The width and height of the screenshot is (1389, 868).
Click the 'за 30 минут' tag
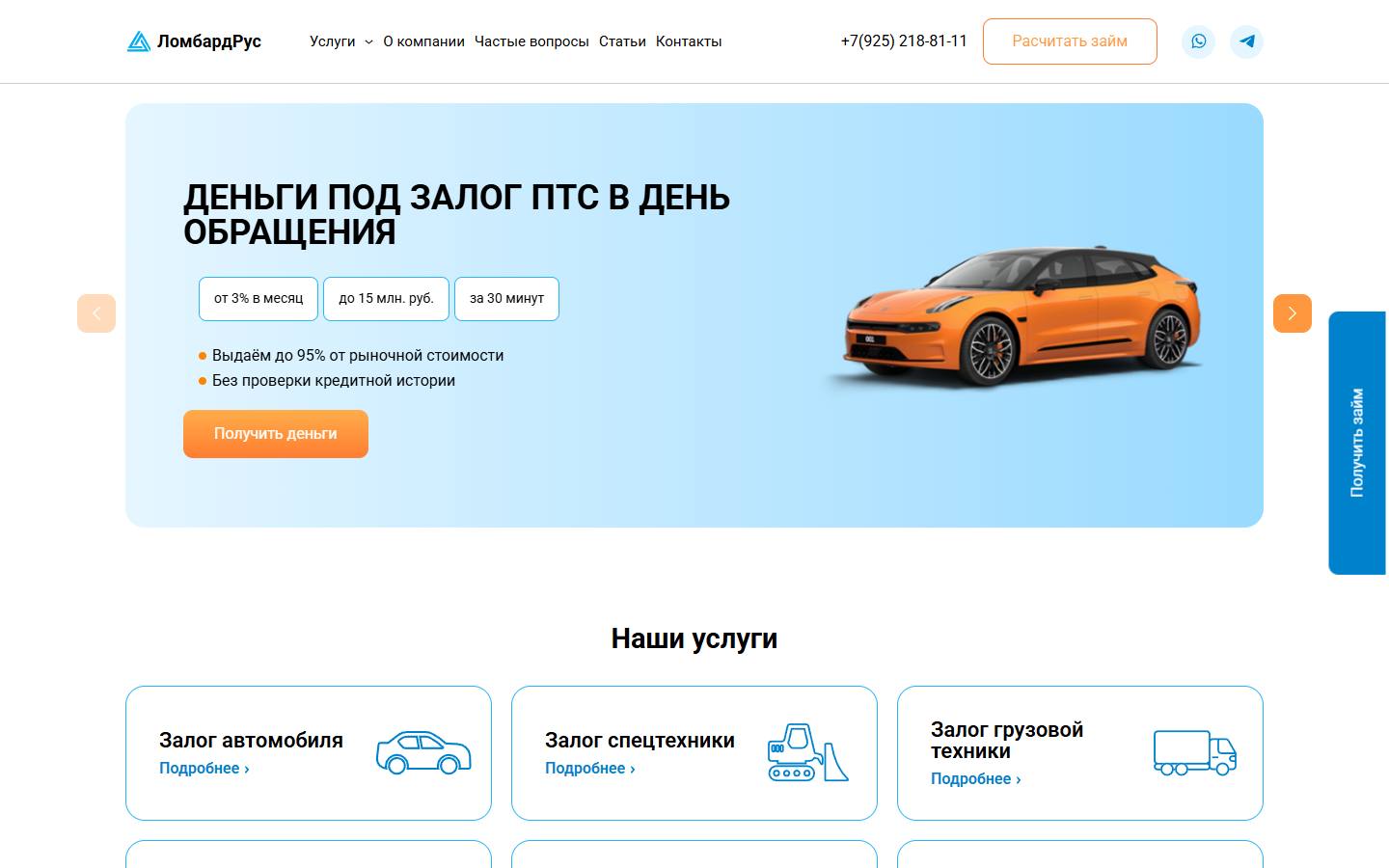pos(506,299)
